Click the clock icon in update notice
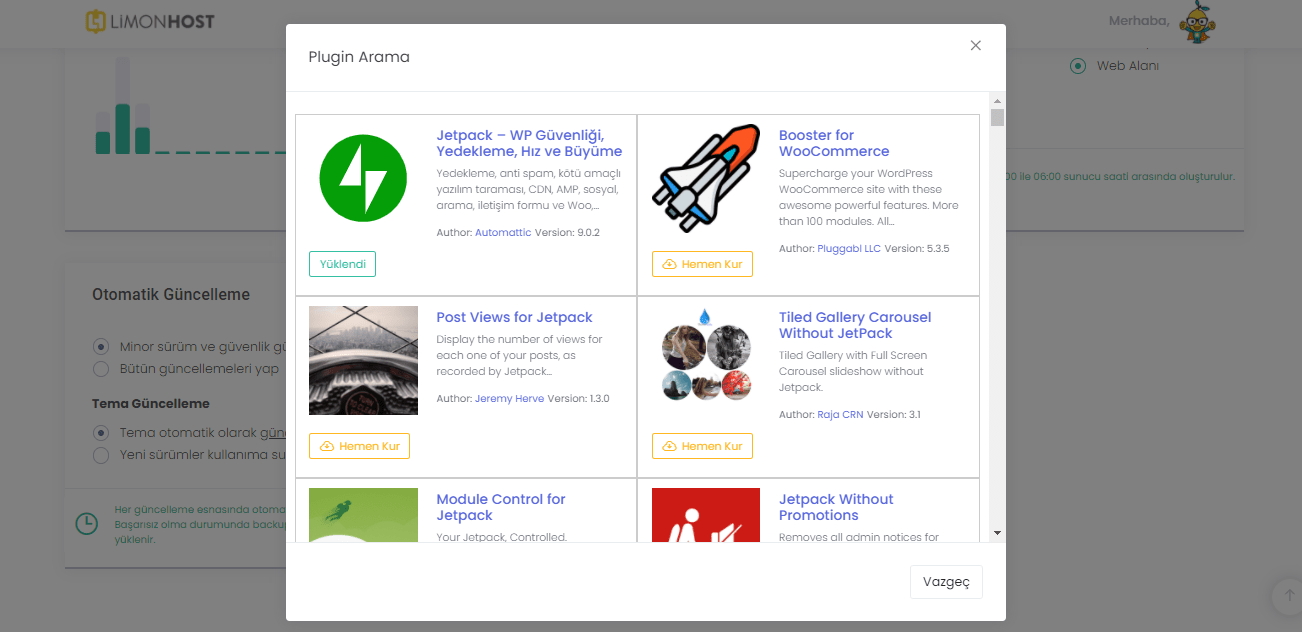 (87, 523)
